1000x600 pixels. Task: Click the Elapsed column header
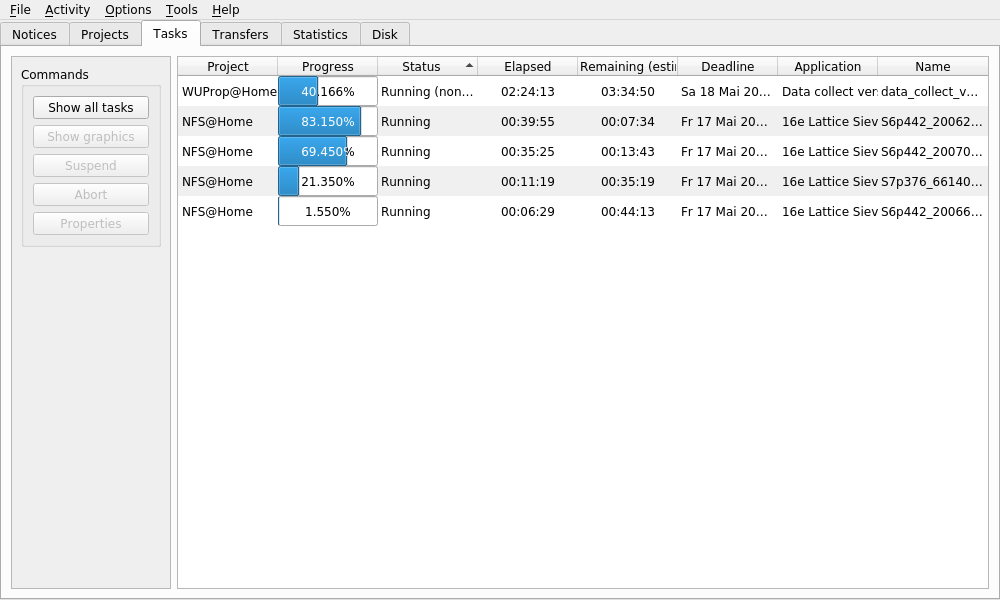click(x=527, y=67)
